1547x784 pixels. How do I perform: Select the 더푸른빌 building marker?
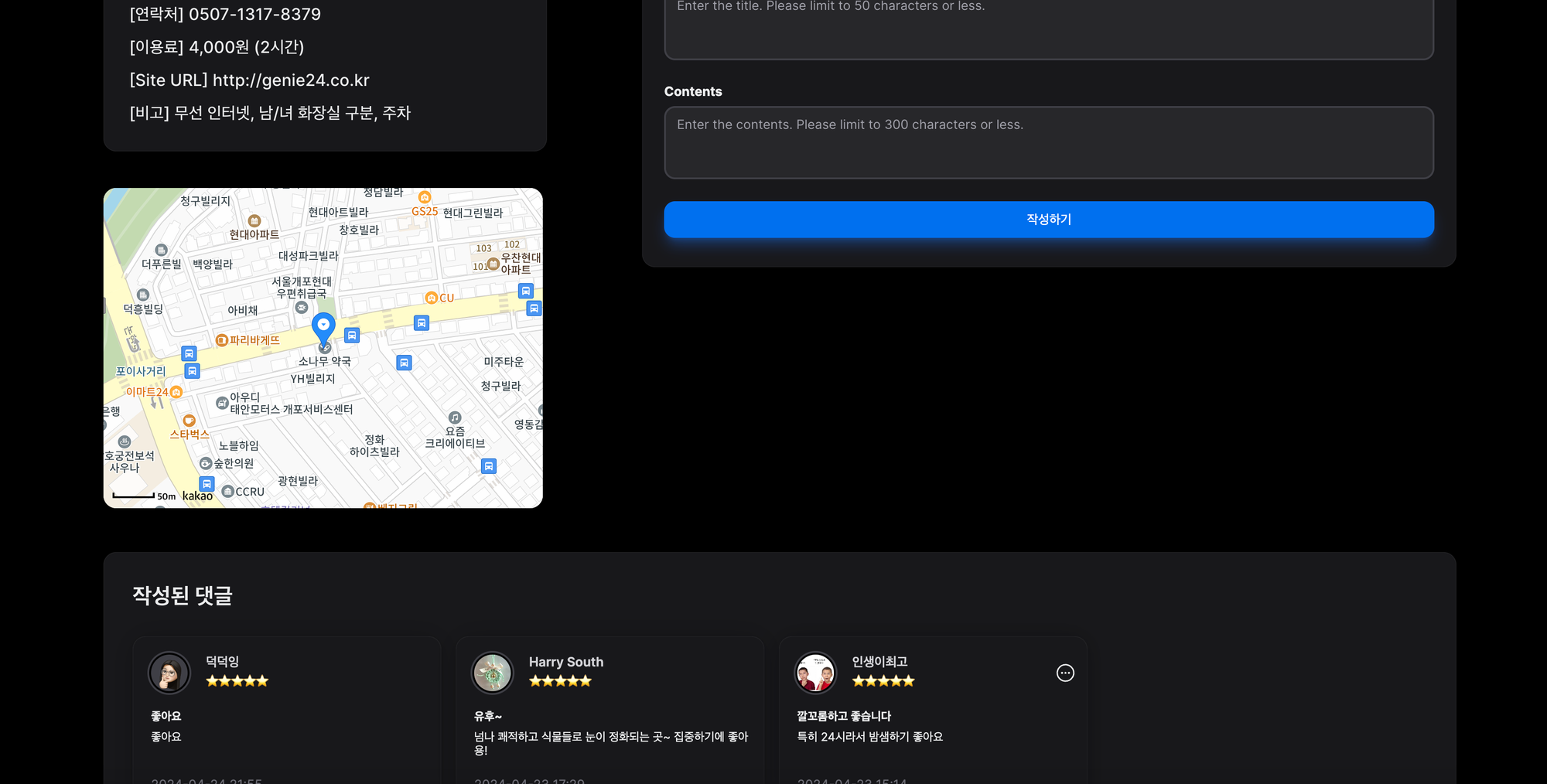(161, 250)
